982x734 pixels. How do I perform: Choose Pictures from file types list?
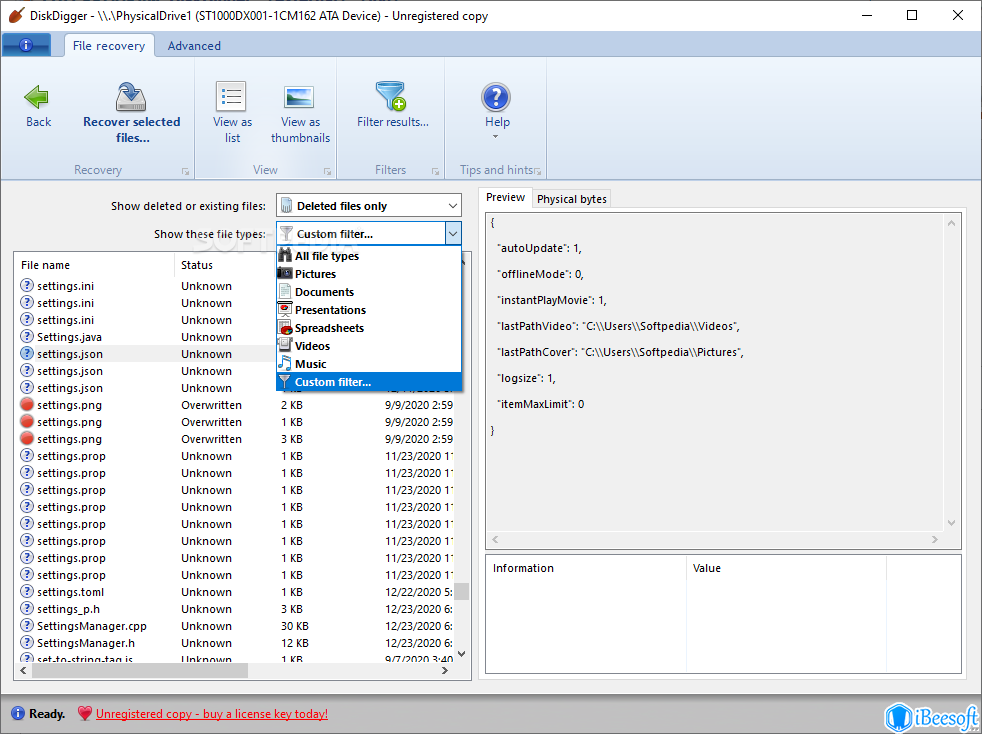pos(315,274)
